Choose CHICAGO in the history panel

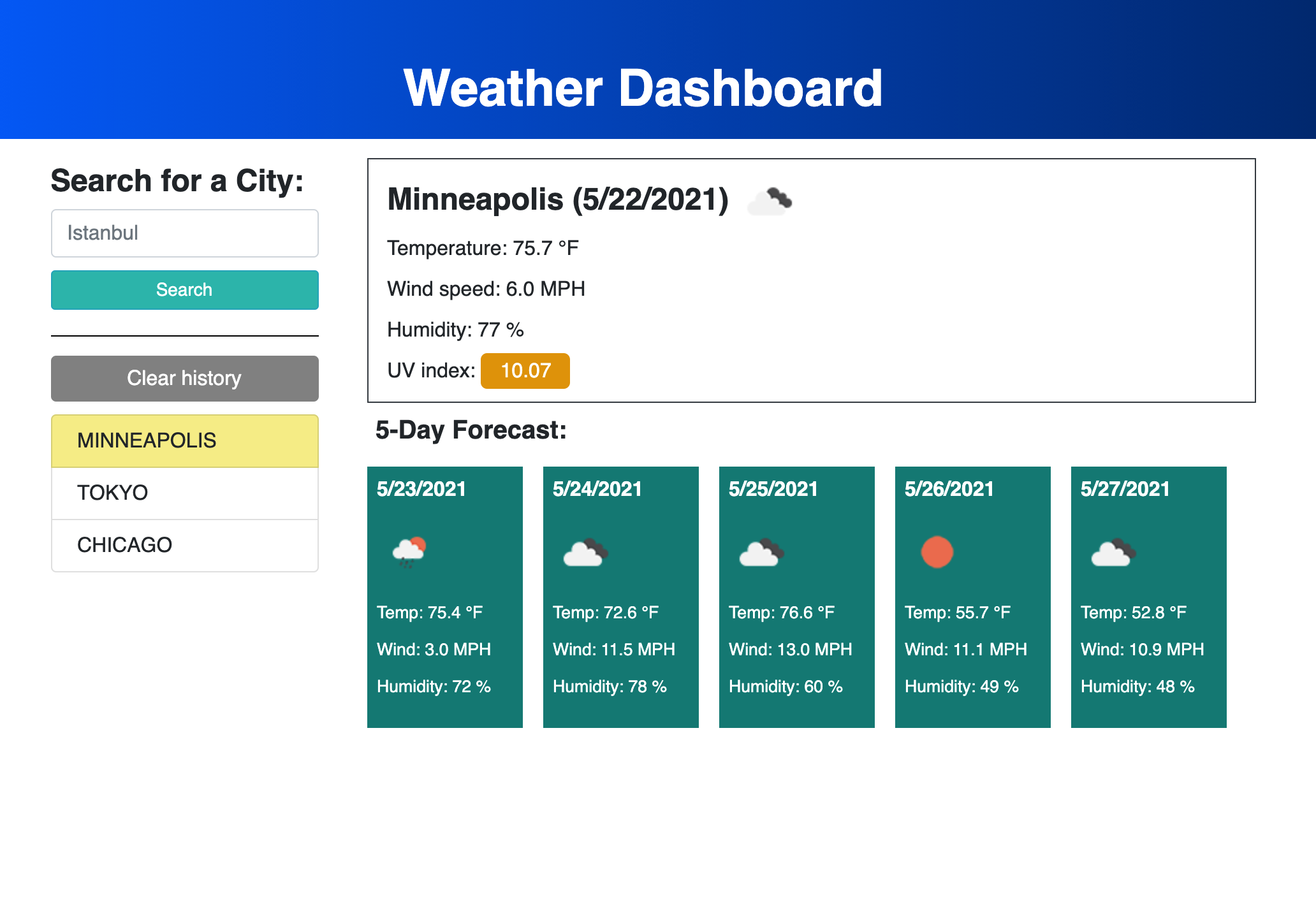pyautogui.click(x=184, y=545)
